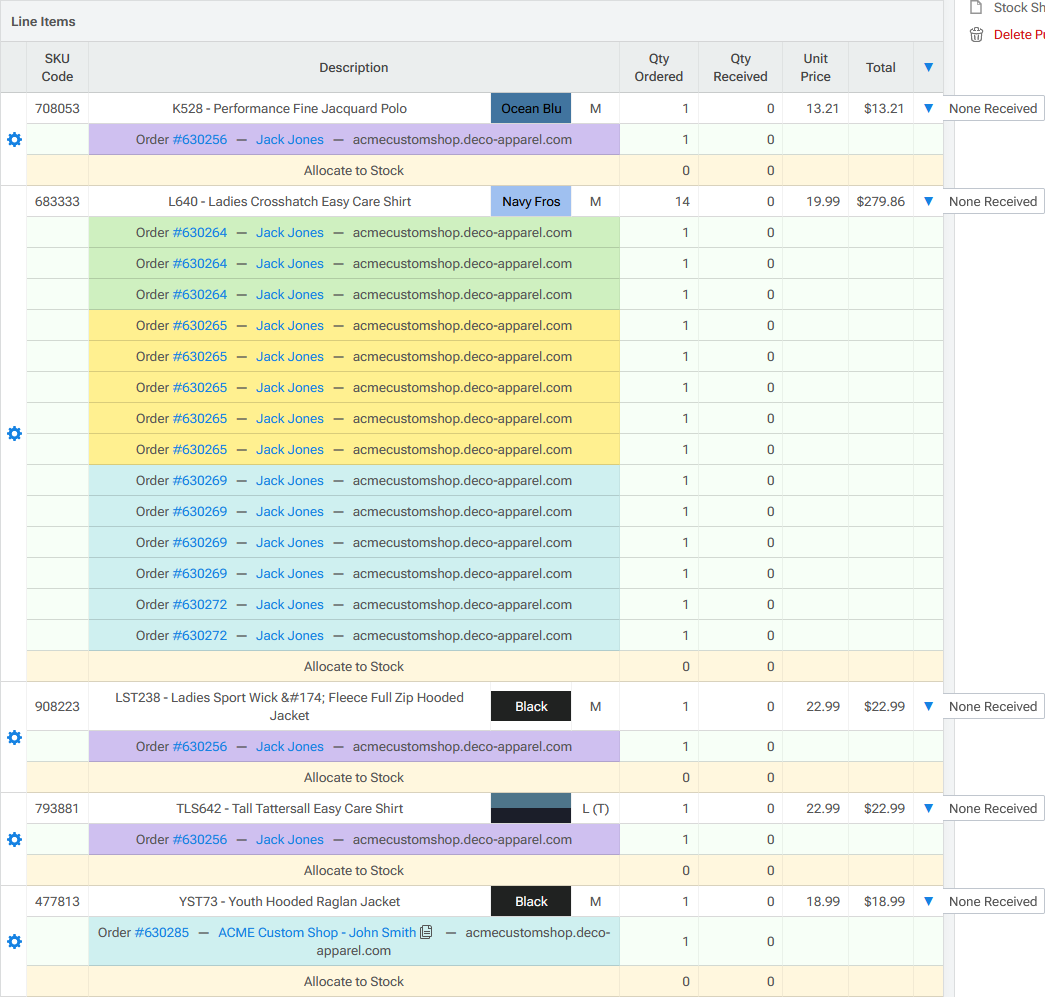Viewport: 1045px width, 997px height.
Task: Click the document icon beside Stock Sh
Action: point(976,8)
